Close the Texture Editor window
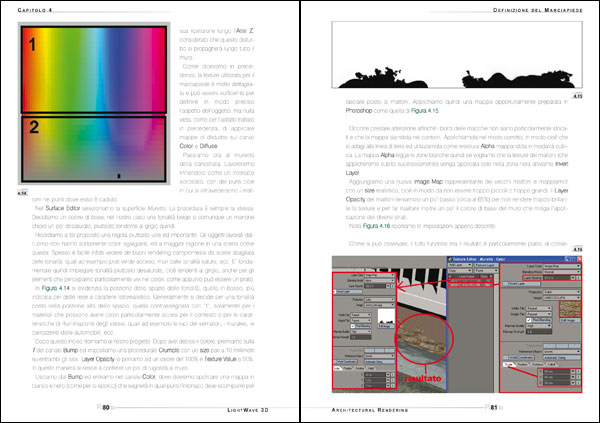600x423 pixels. [580, 259]
